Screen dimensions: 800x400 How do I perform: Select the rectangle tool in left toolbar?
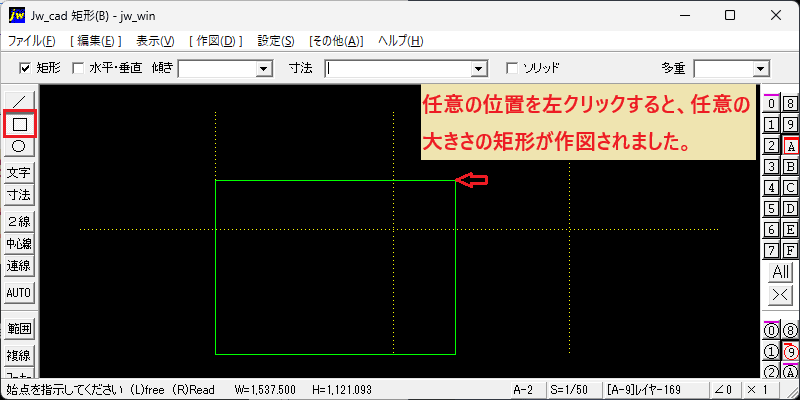(19, 123)
